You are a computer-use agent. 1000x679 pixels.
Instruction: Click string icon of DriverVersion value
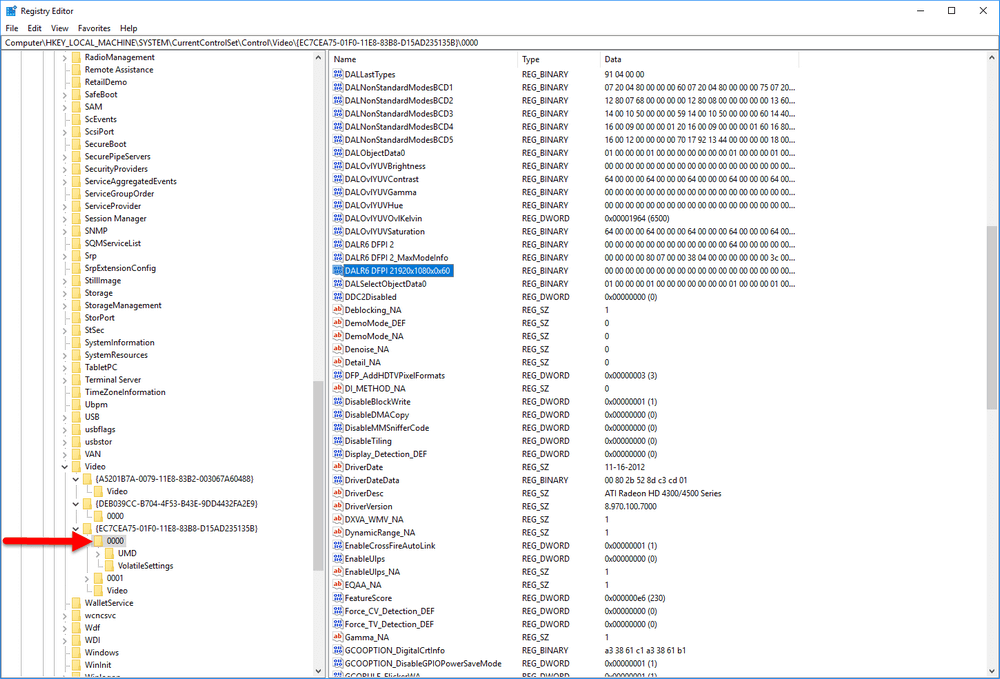pos(338,506)
